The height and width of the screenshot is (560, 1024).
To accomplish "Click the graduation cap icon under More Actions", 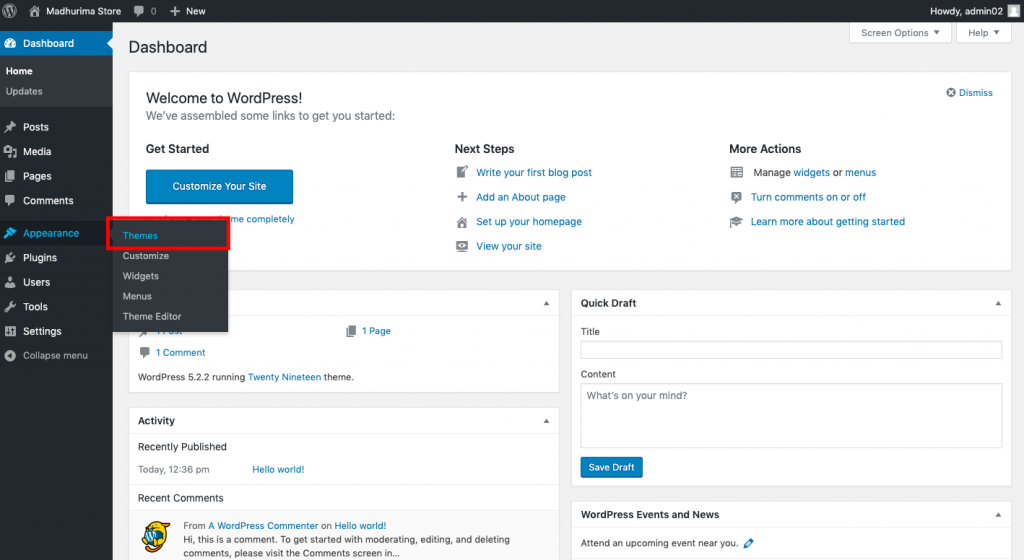I will 737,222.
